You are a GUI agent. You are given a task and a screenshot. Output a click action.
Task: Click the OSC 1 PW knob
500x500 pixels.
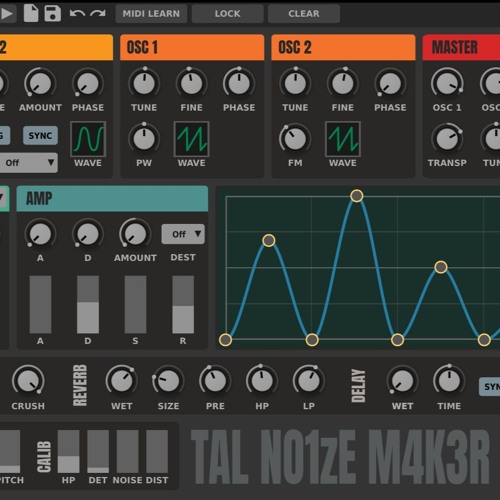[144, 138]
